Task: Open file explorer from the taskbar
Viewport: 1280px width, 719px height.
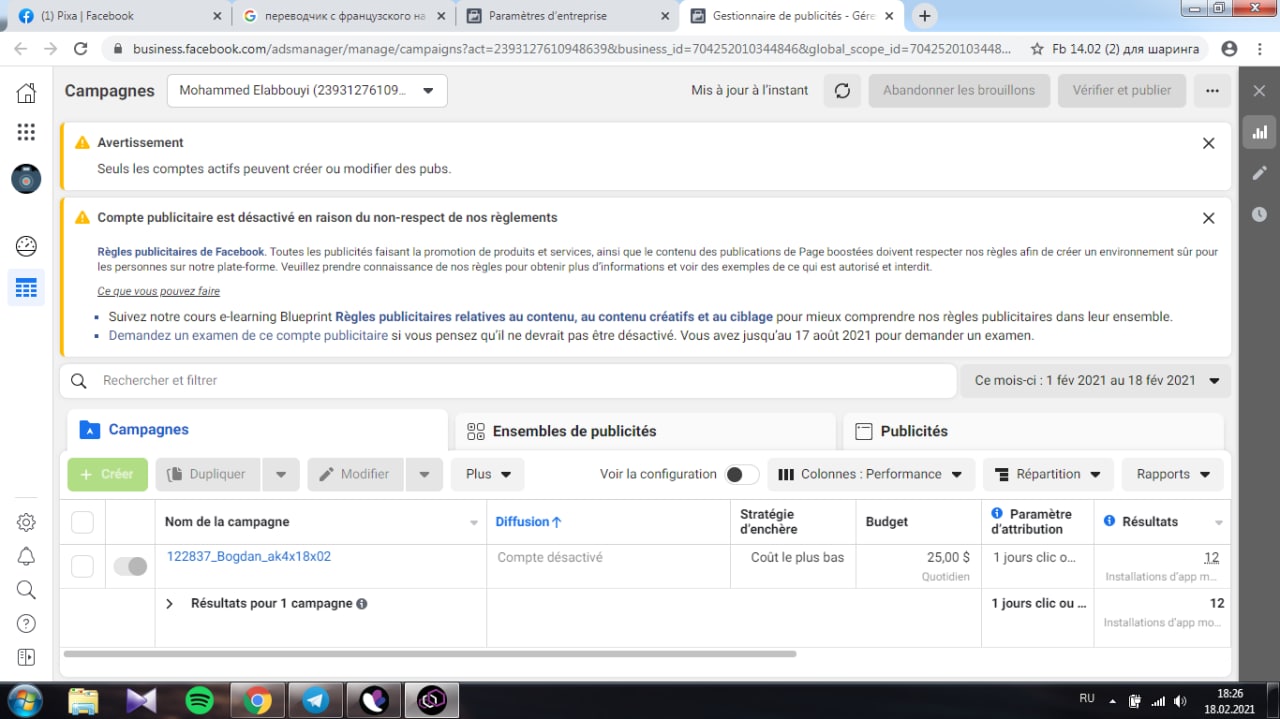Action: click(84, 700)
